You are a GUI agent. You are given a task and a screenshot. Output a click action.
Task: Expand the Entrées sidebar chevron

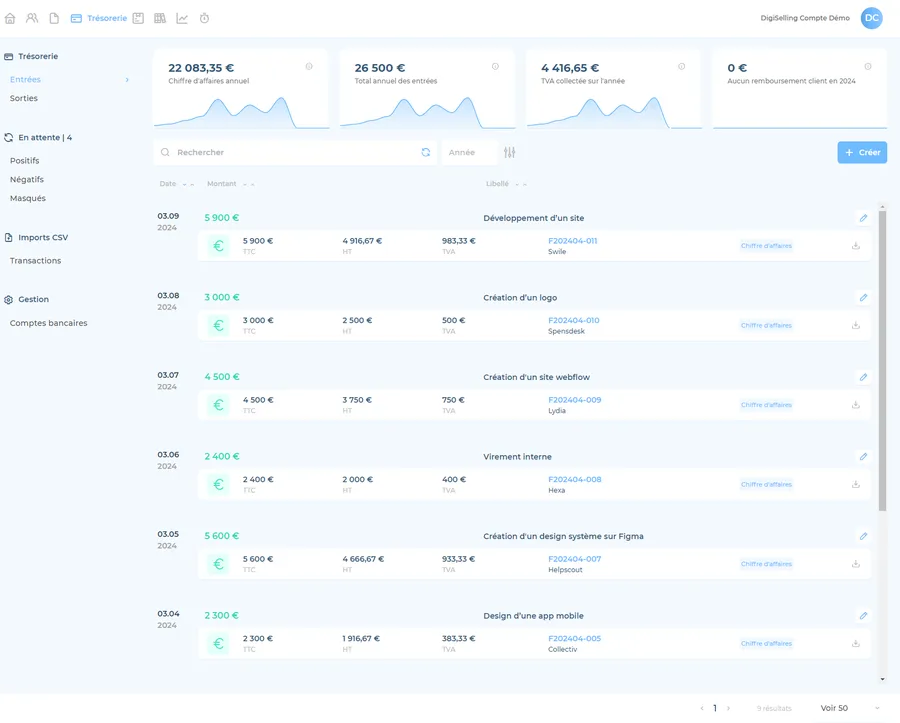(127, 80)
